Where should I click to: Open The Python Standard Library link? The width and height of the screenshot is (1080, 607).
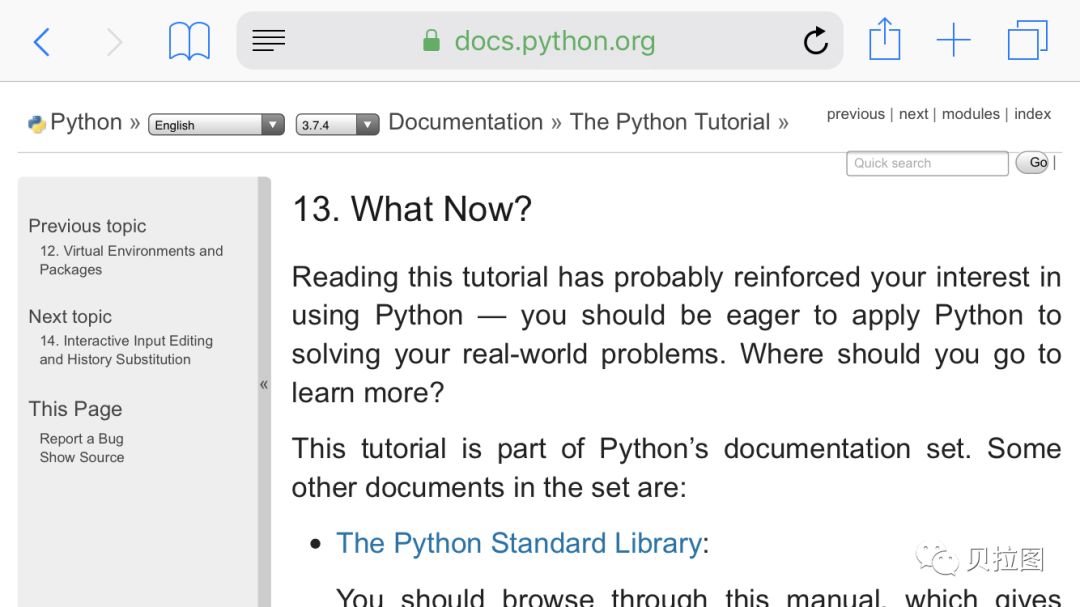[518, 543]
